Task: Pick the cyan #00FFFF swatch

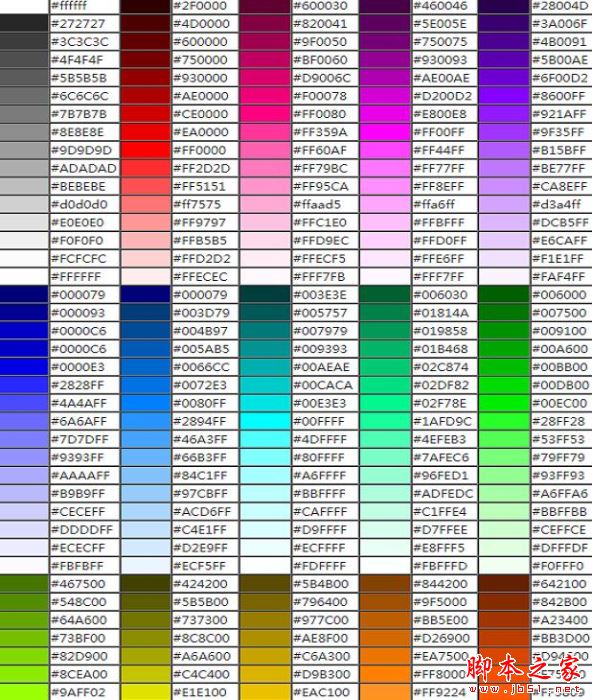Action: (265, 421)
